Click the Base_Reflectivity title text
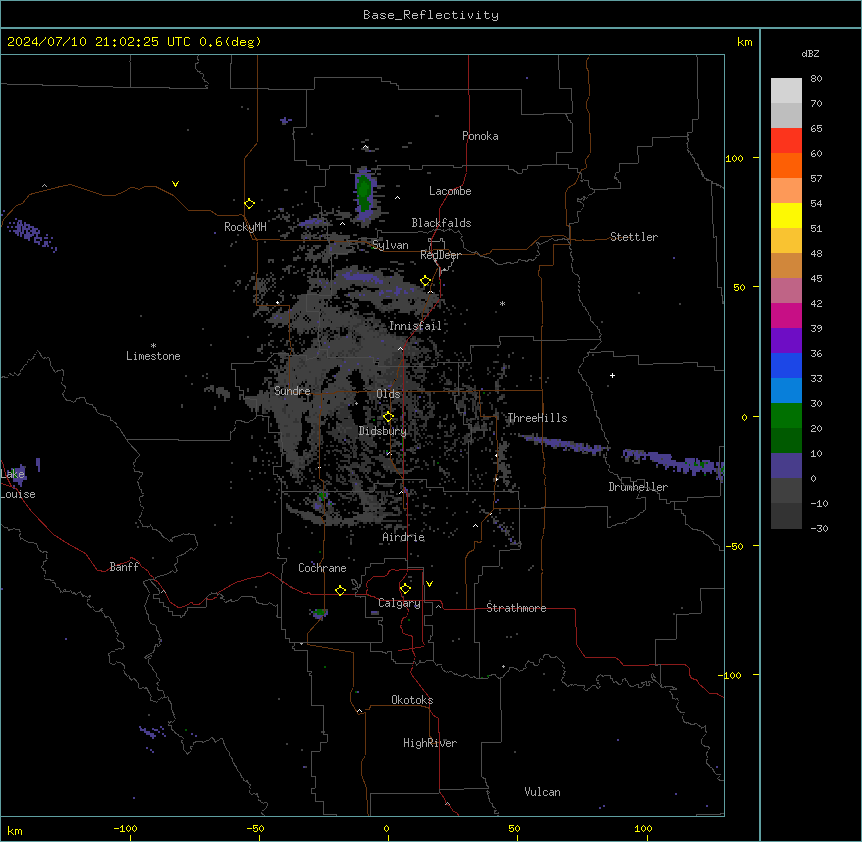The image size is (862, 842). point(431,15)
